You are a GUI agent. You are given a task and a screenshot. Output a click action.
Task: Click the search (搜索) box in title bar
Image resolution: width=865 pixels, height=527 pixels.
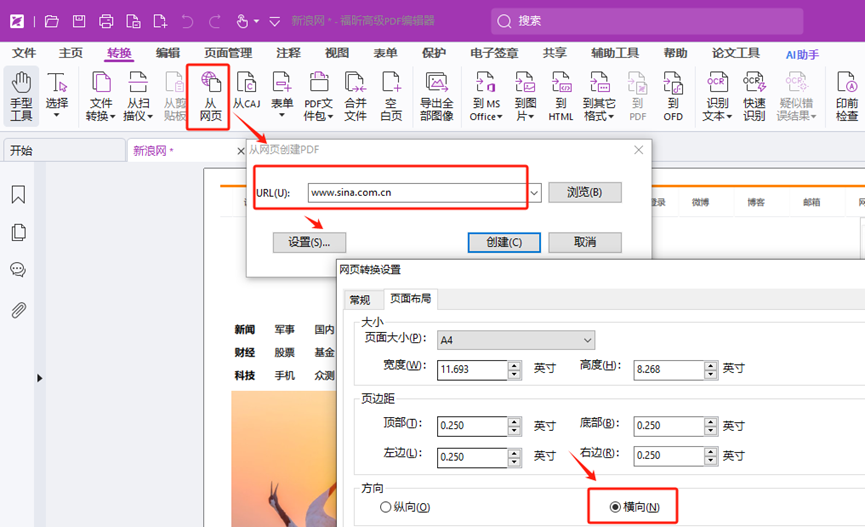coord(647,21)
